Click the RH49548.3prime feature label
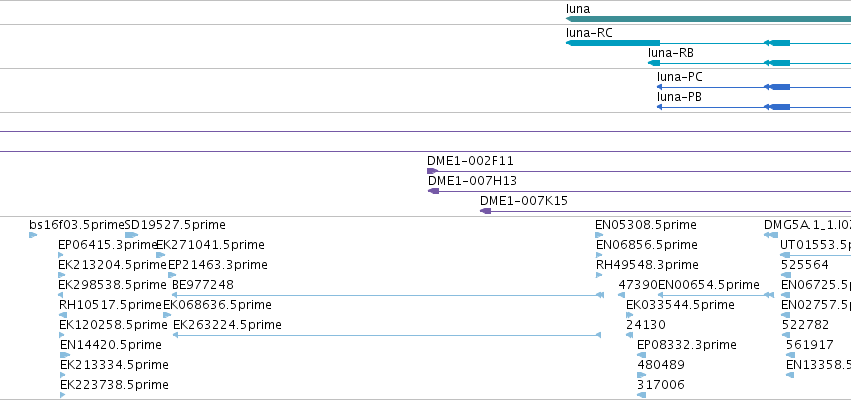This screenshot has width=851, height=400. [647, 265]
